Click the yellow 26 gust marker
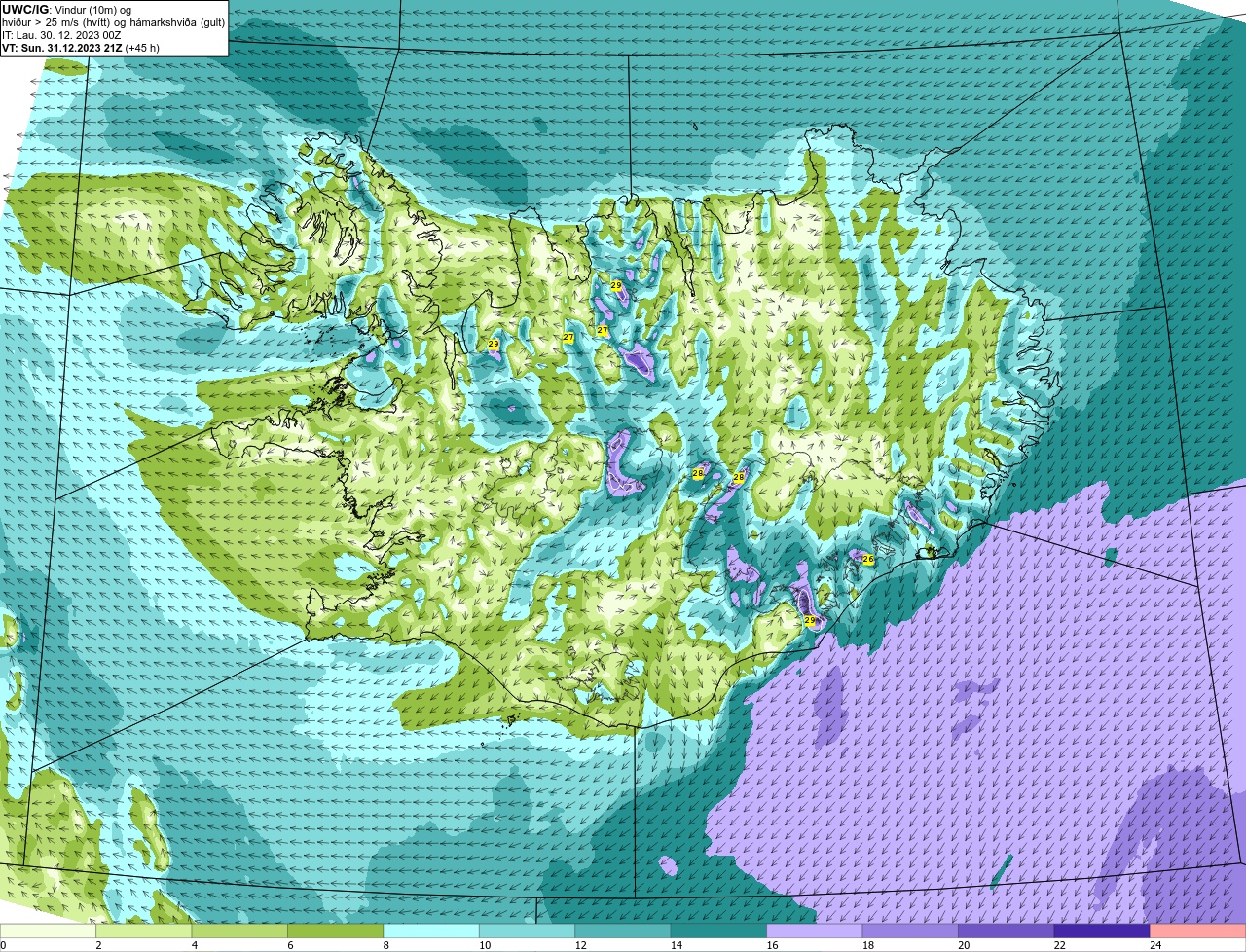Screen dimensions: 1246x952 [868, 559]
